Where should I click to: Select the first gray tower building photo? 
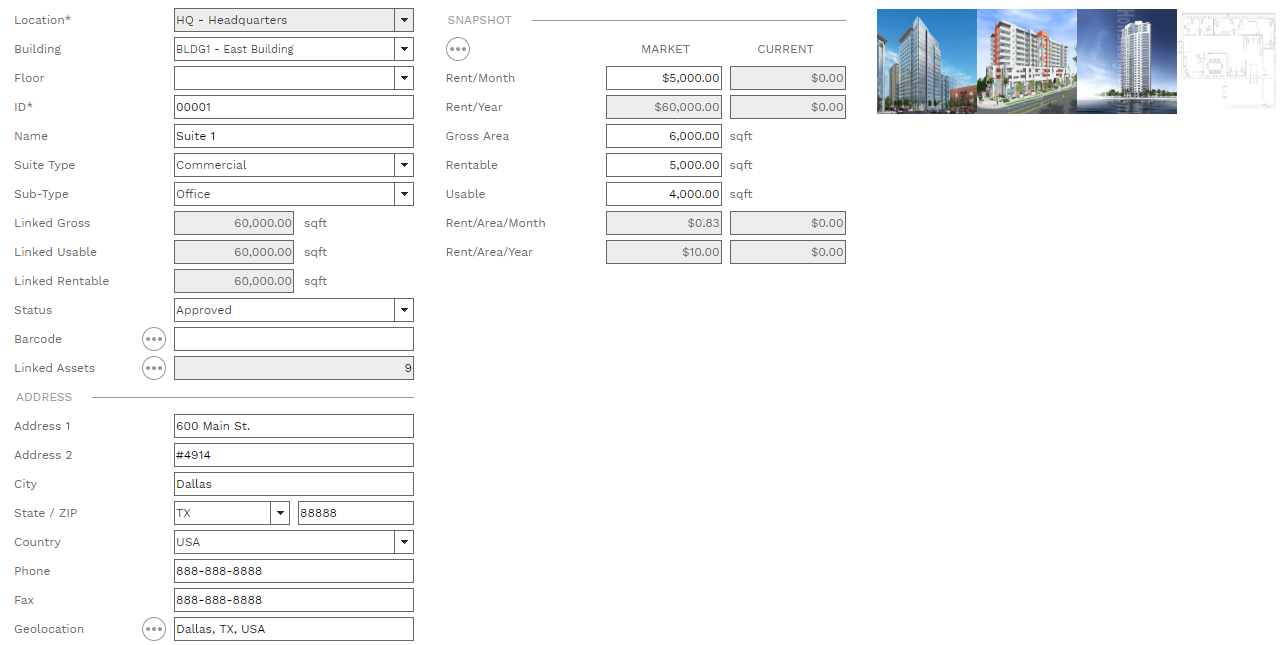click(x=926, y=61)
